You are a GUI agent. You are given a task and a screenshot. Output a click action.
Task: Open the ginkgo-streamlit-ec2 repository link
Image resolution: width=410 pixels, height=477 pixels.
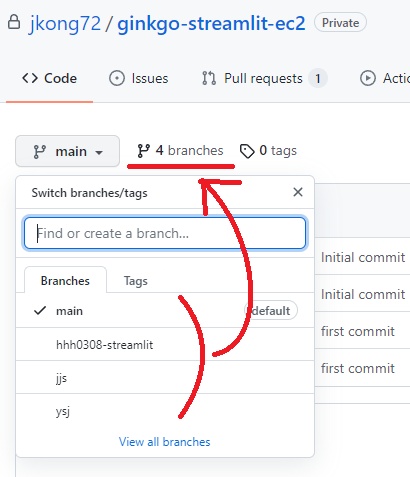pos(211,24)
